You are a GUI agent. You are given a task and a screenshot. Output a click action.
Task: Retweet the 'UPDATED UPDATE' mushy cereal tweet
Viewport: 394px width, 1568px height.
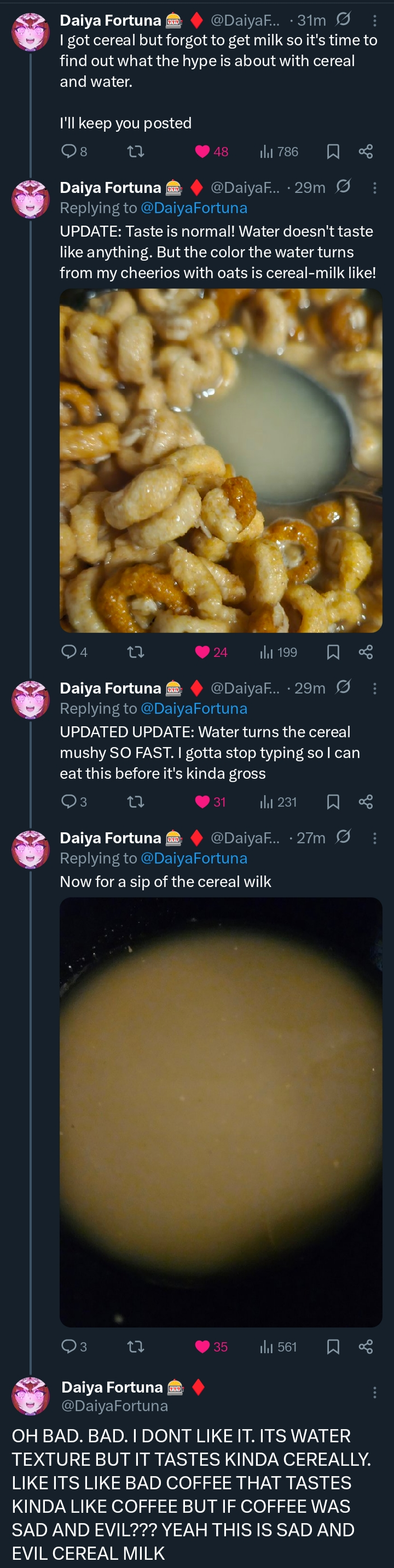[x=135, y=802]
